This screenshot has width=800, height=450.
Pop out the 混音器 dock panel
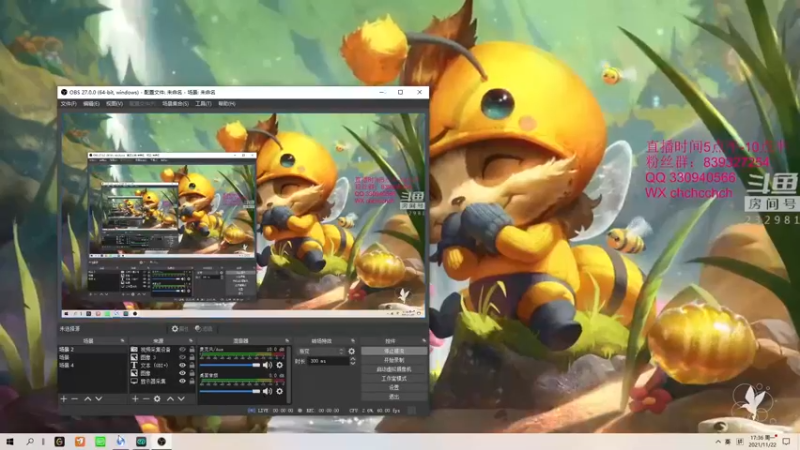(287, 340)
